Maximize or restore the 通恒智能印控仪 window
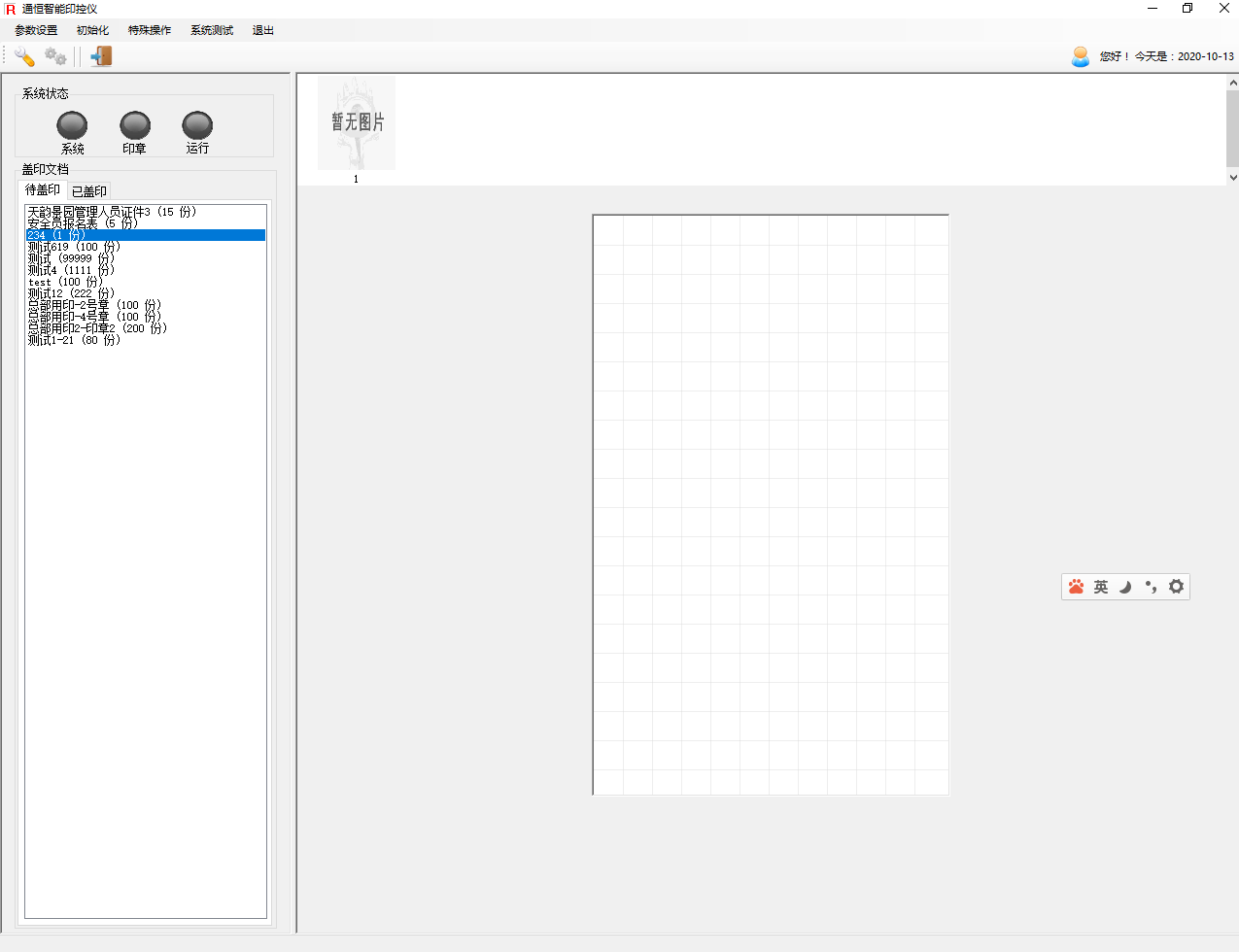Viewport: 1239px width, 952px height. click(x=1187, y=9)
